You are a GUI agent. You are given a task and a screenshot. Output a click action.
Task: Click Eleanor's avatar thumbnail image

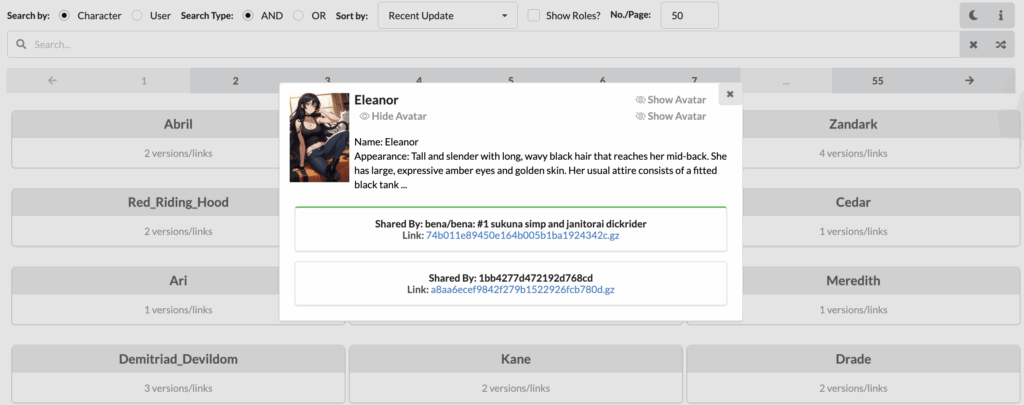[319, 138]
